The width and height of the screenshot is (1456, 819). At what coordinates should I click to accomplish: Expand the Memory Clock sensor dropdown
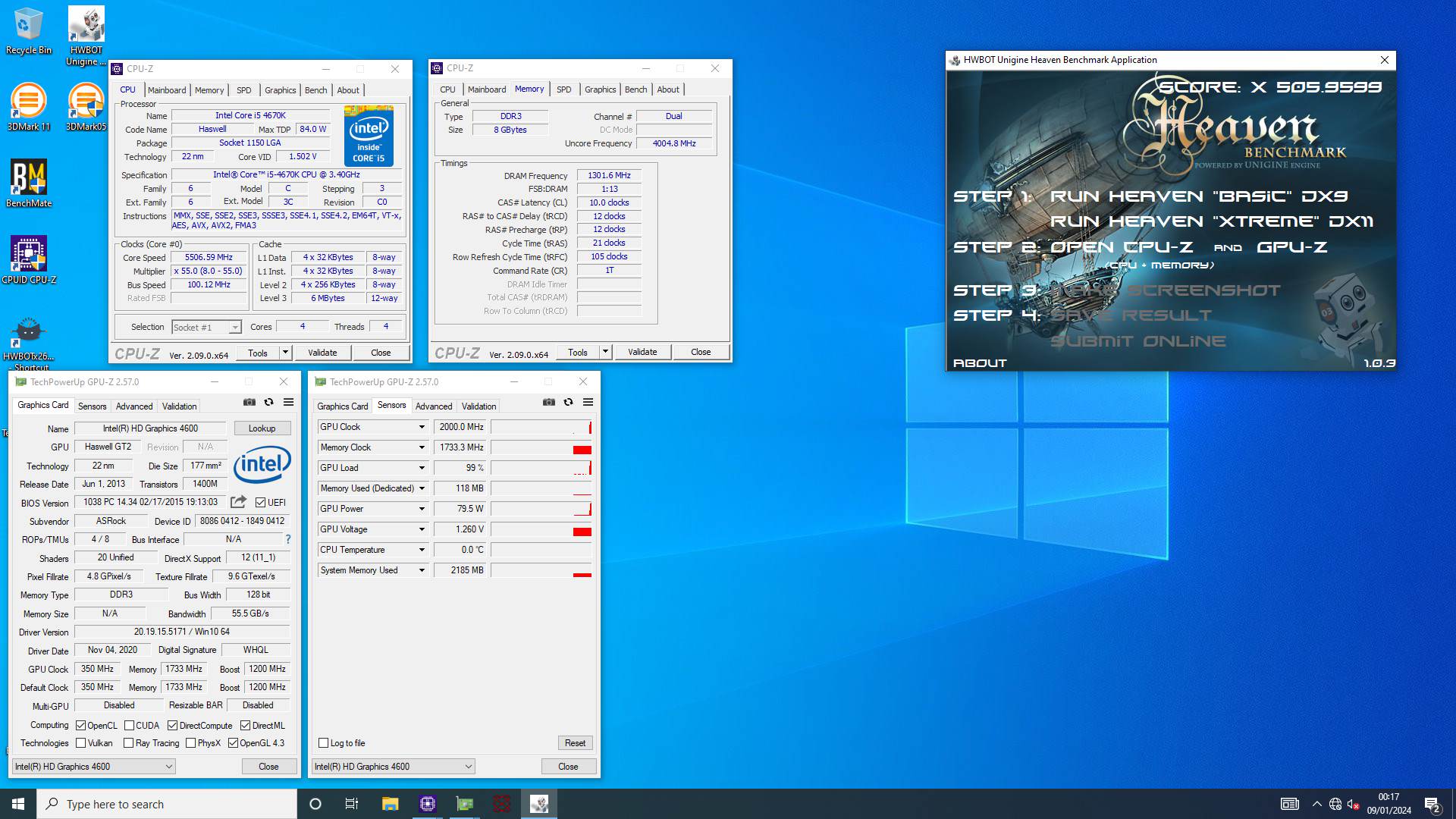tap(422, 447)
